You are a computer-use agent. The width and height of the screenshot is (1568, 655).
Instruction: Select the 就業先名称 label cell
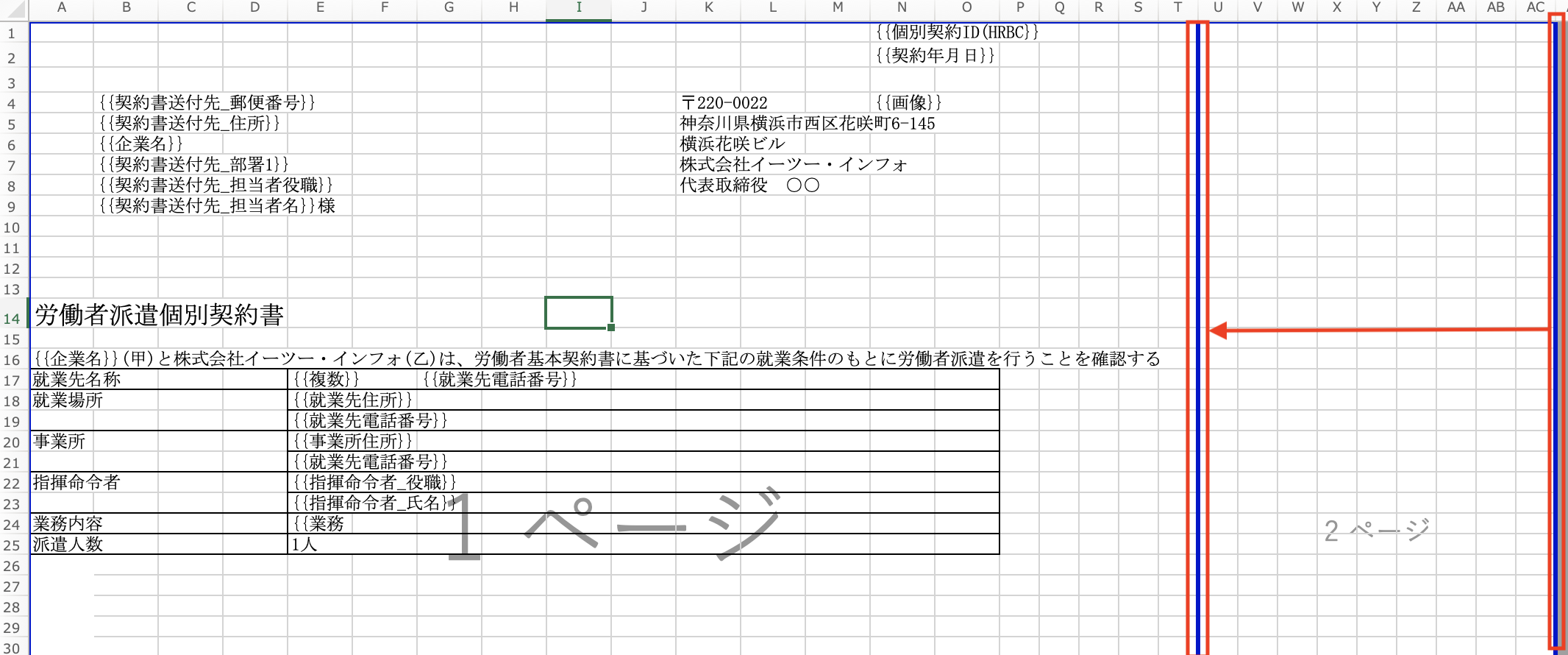[76, 380]
